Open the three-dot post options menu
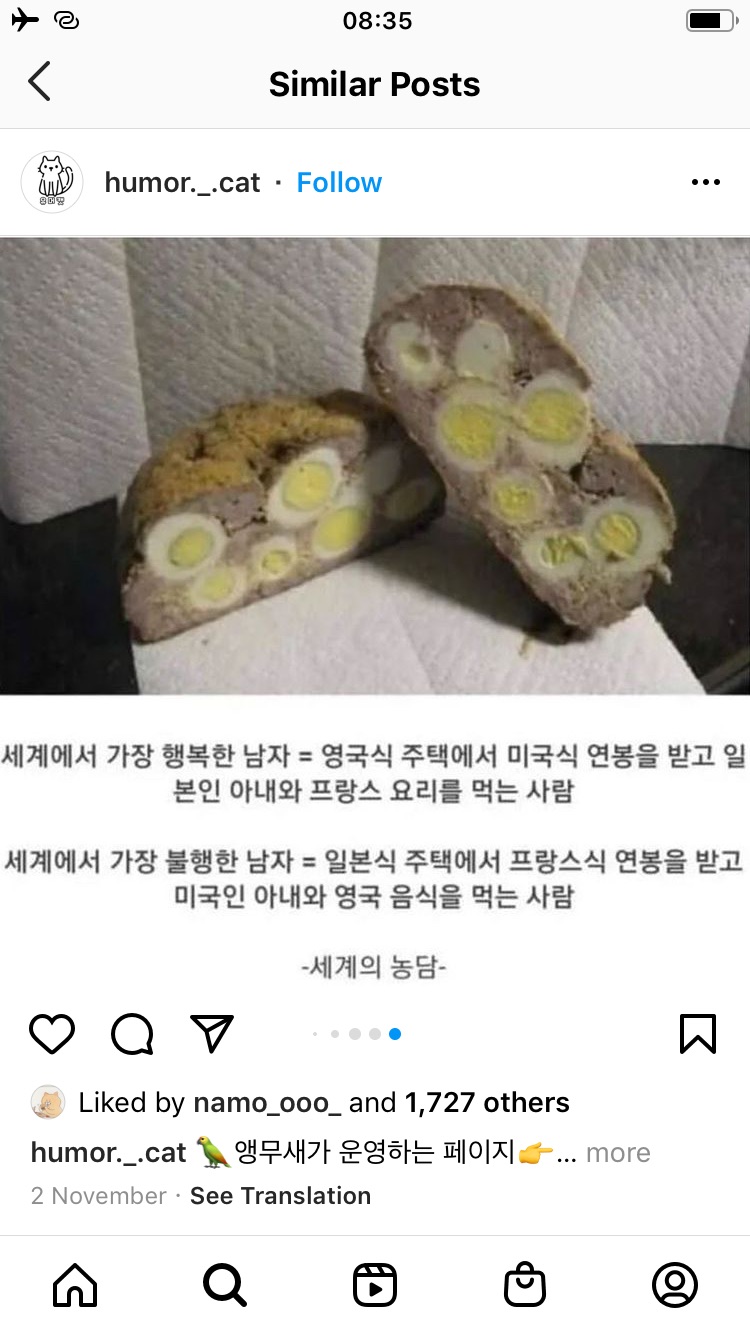This screenshot has height=1334, width=750. 706,182
